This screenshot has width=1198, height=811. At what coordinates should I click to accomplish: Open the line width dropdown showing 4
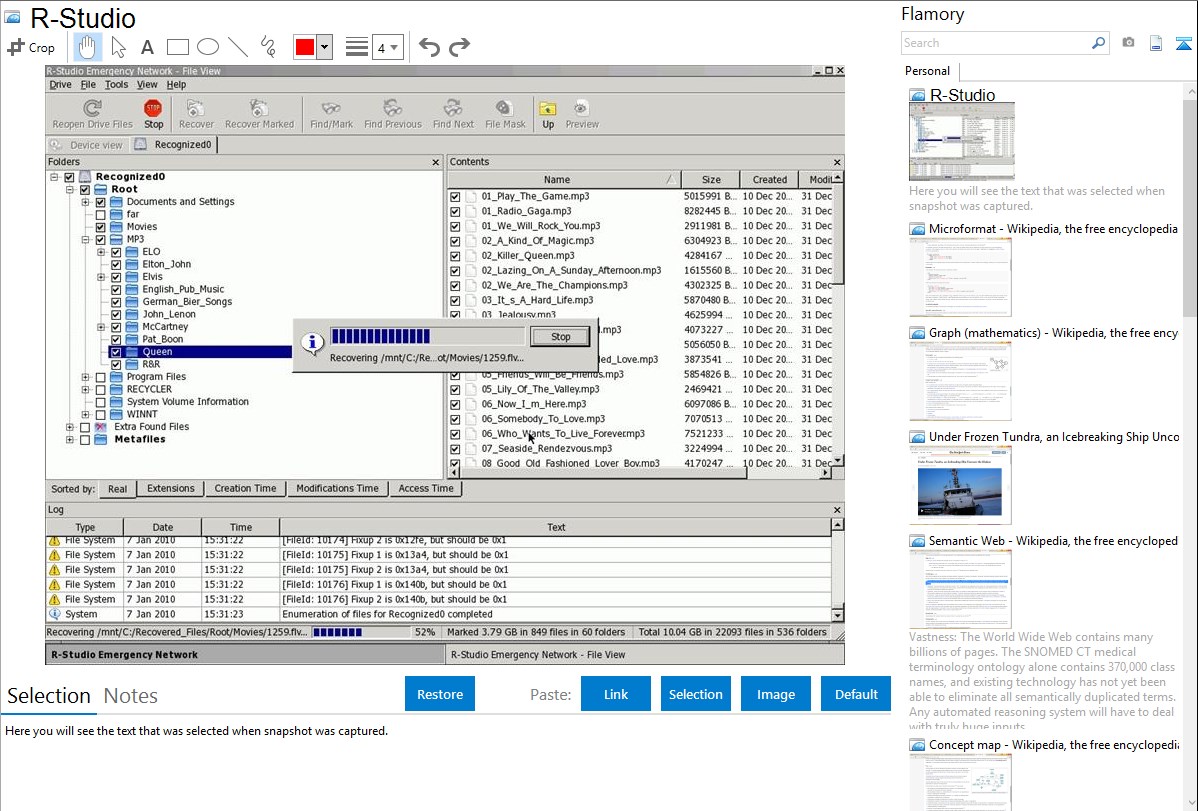coord(388,47)
